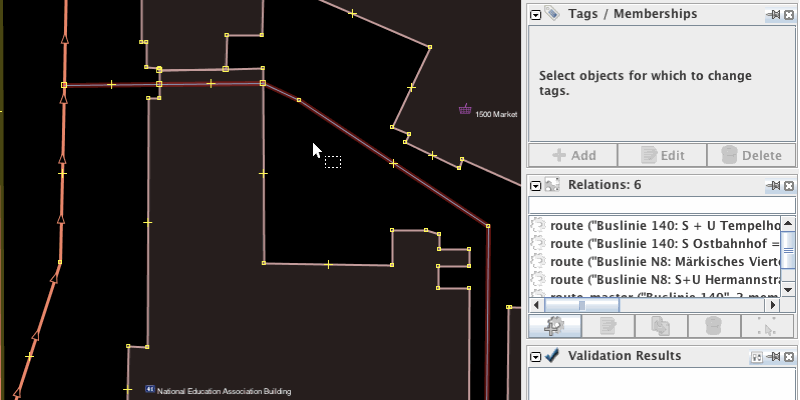Select route Buslinie 140: S Ostbahnhof
Screen dimensions: 800x400
[x=655, y=243]
